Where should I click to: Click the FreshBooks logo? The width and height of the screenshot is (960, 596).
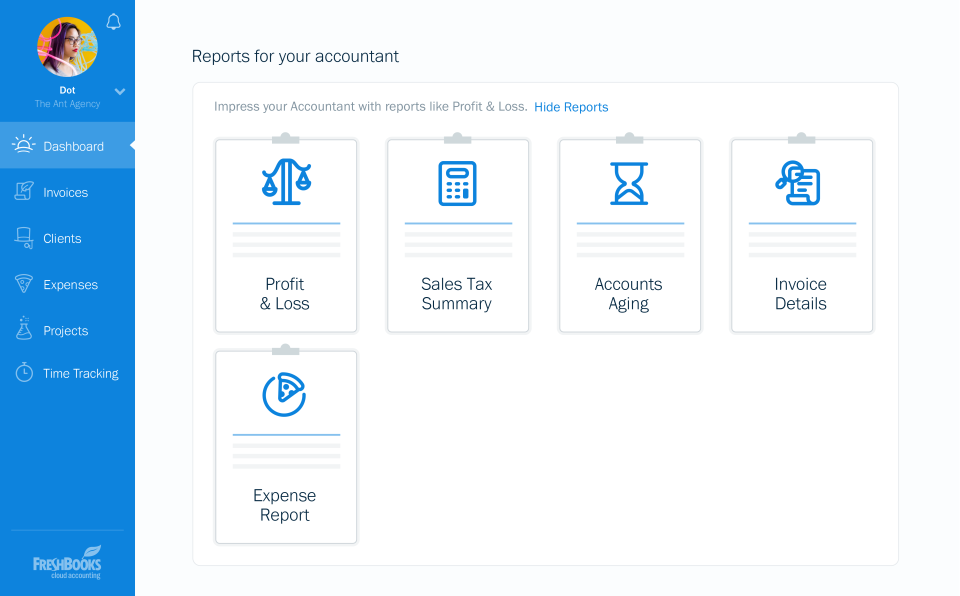pos(67,562)
